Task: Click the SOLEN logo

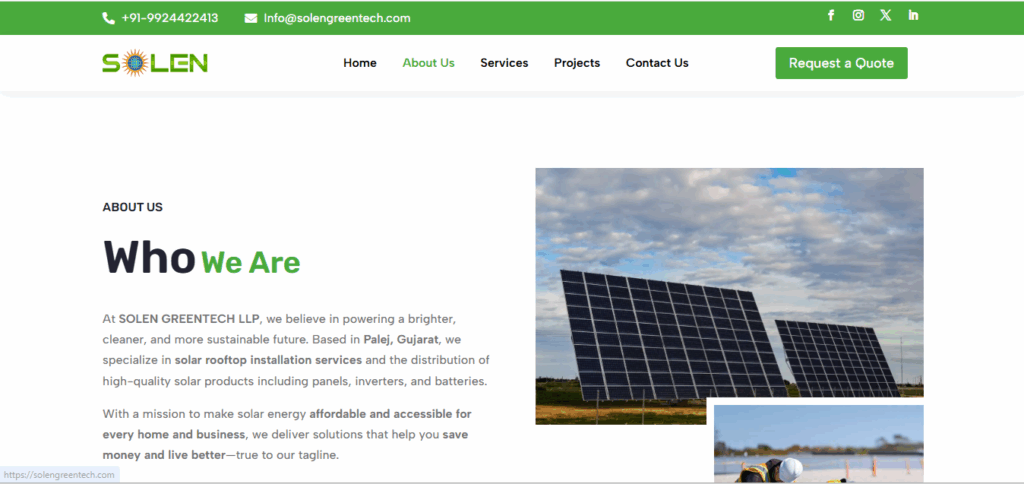Action: pyautogui.click(x=155, y=63)
